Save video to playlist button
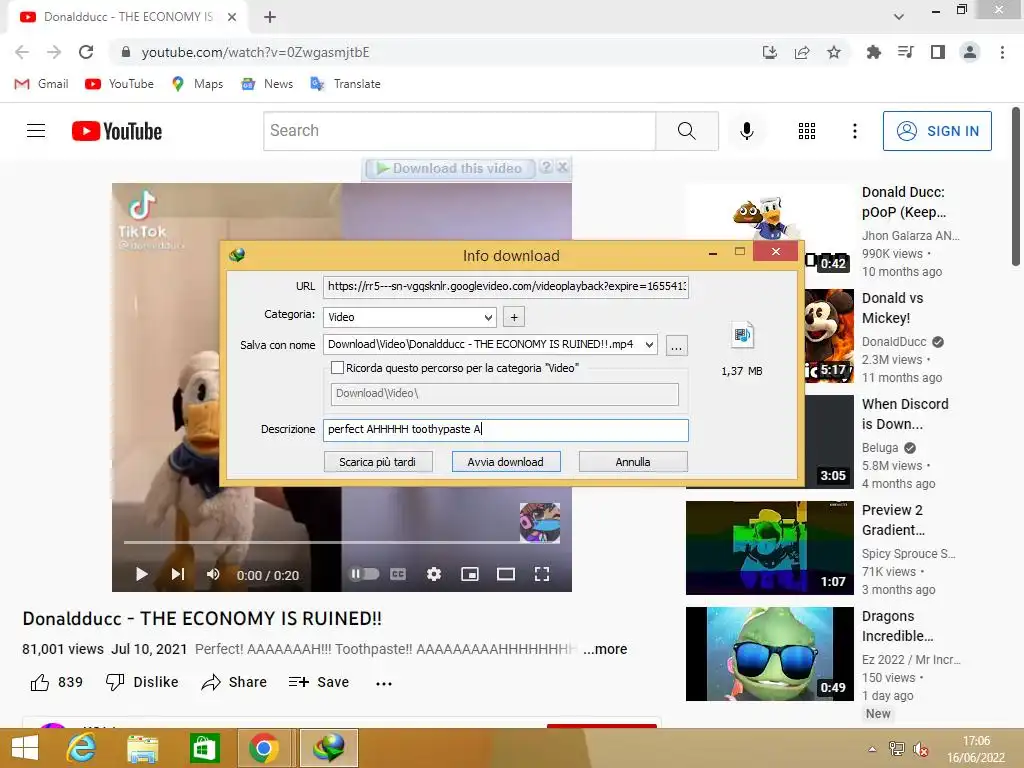 tap(319, 682)
